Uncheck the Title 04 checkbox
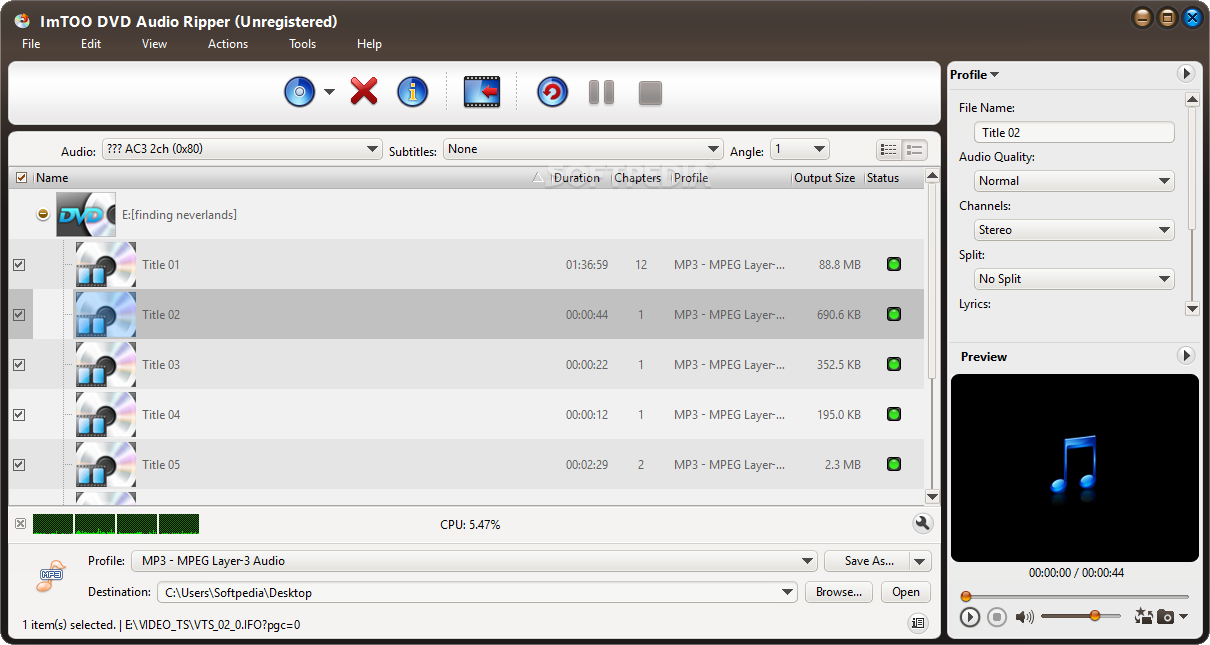Screen dimensions: 1210x645 point(19,415)
